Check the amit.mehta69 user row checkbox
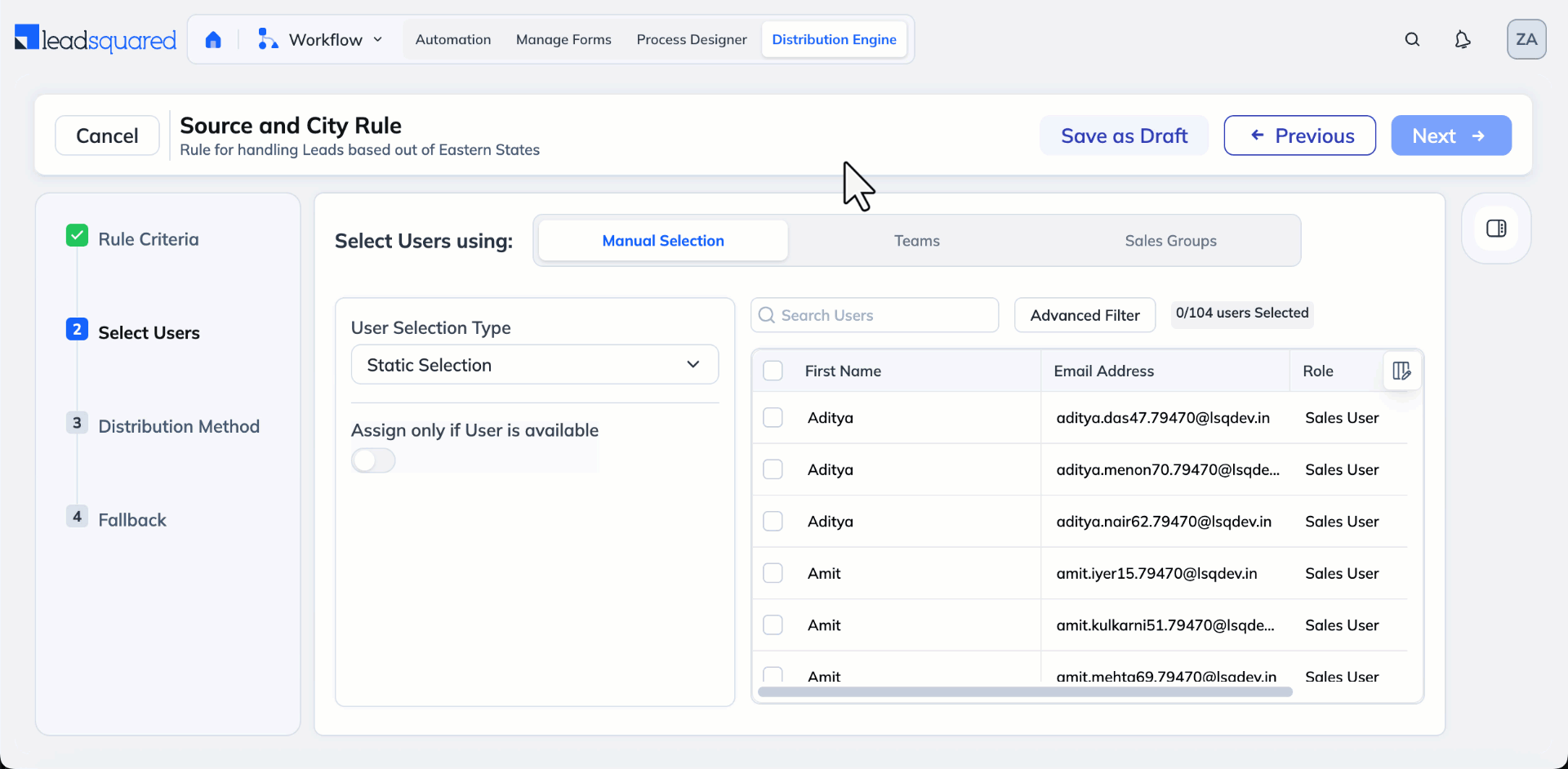This screenshot has height=769, width=1568. pos(773,675)
